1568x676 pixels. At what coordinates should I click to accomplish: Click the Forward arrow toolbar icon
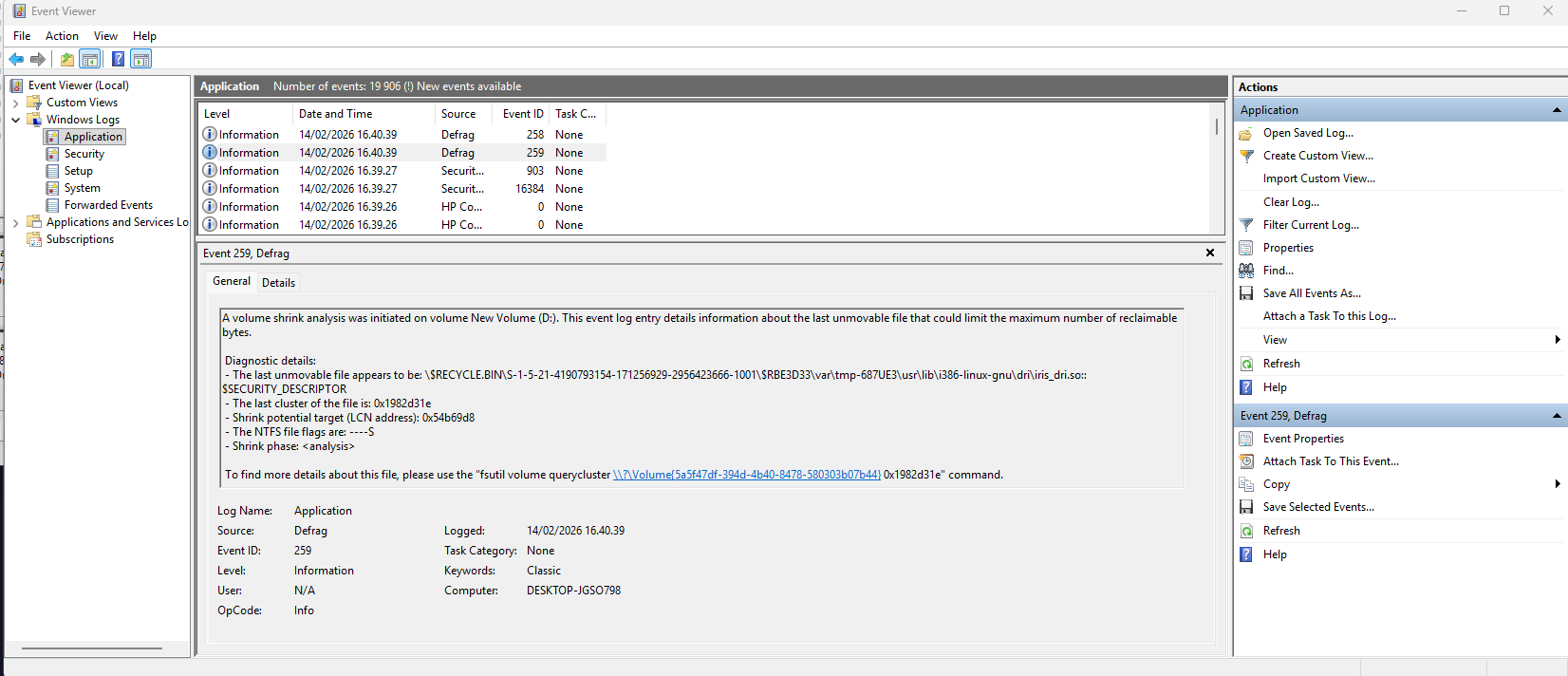tap(38, 59)
